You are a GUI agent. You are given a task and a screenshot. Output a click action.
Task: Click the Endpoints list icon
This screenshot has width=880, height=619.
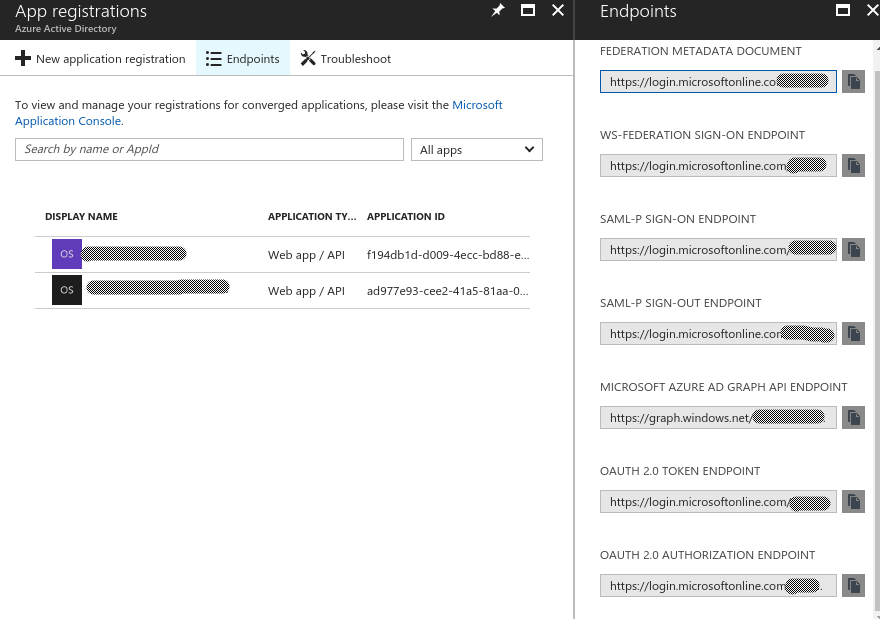(213, 59)
